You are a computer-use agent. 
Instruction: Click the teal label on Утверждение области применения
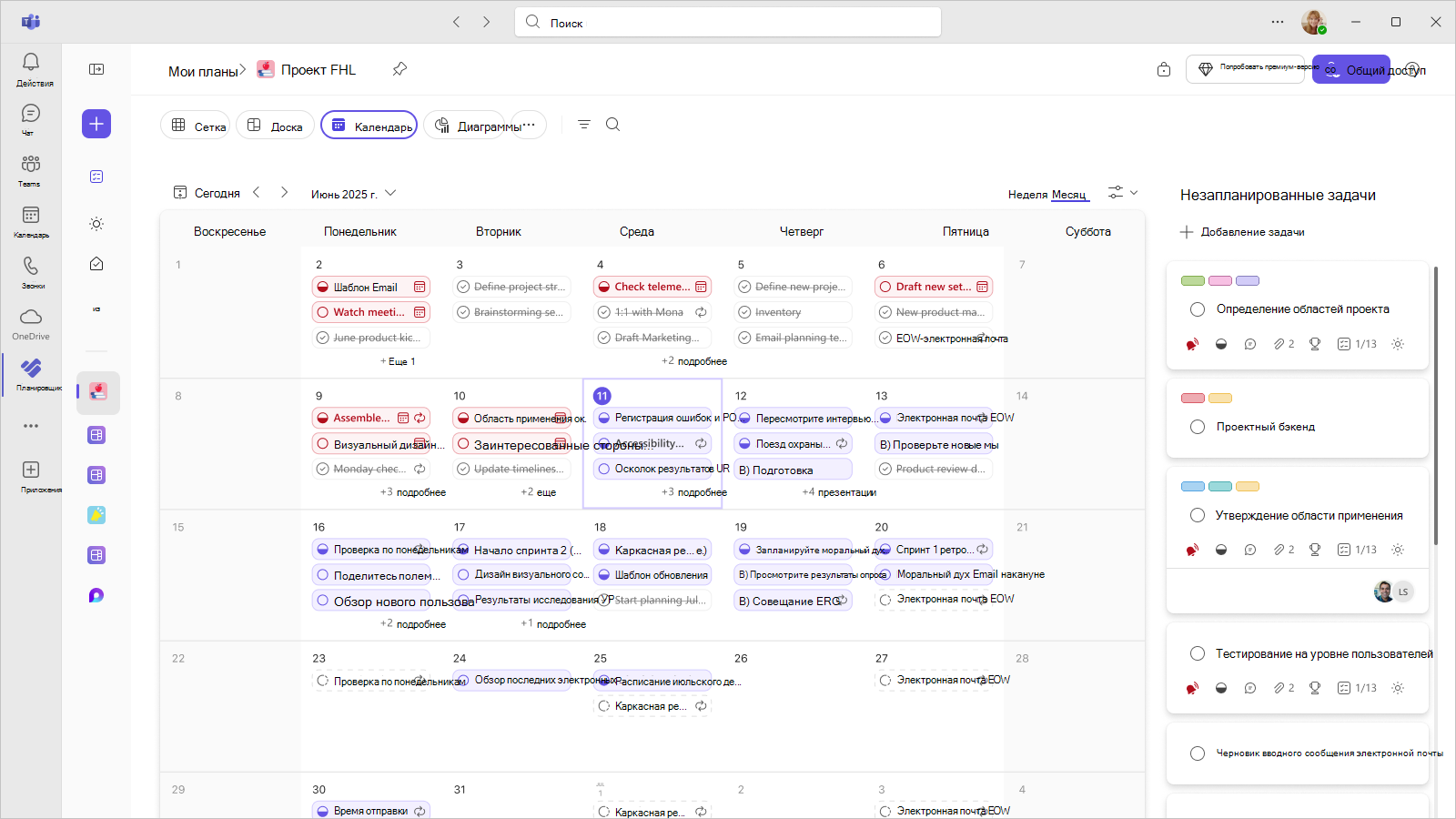[1220, 487]
